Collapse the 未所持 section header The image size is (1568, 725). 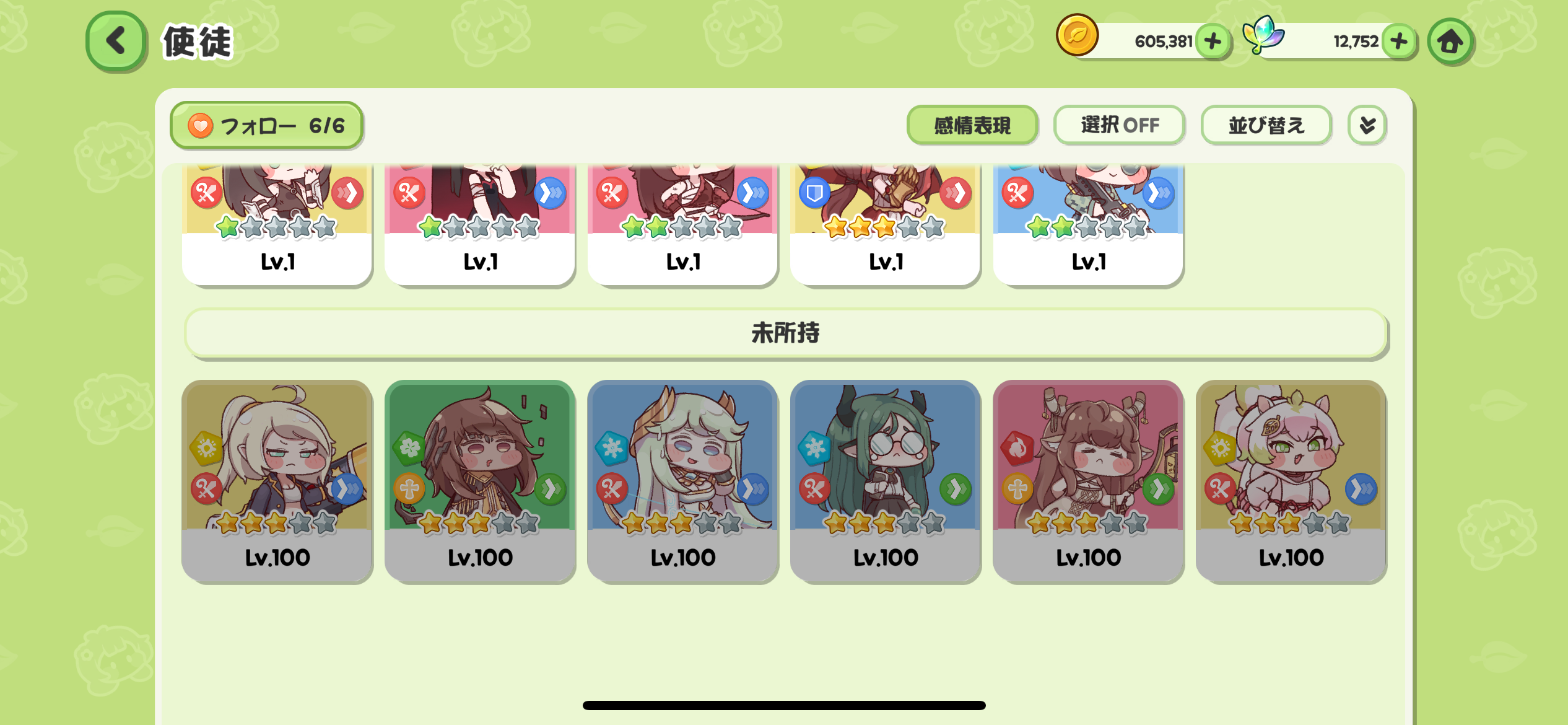(786, 333)
